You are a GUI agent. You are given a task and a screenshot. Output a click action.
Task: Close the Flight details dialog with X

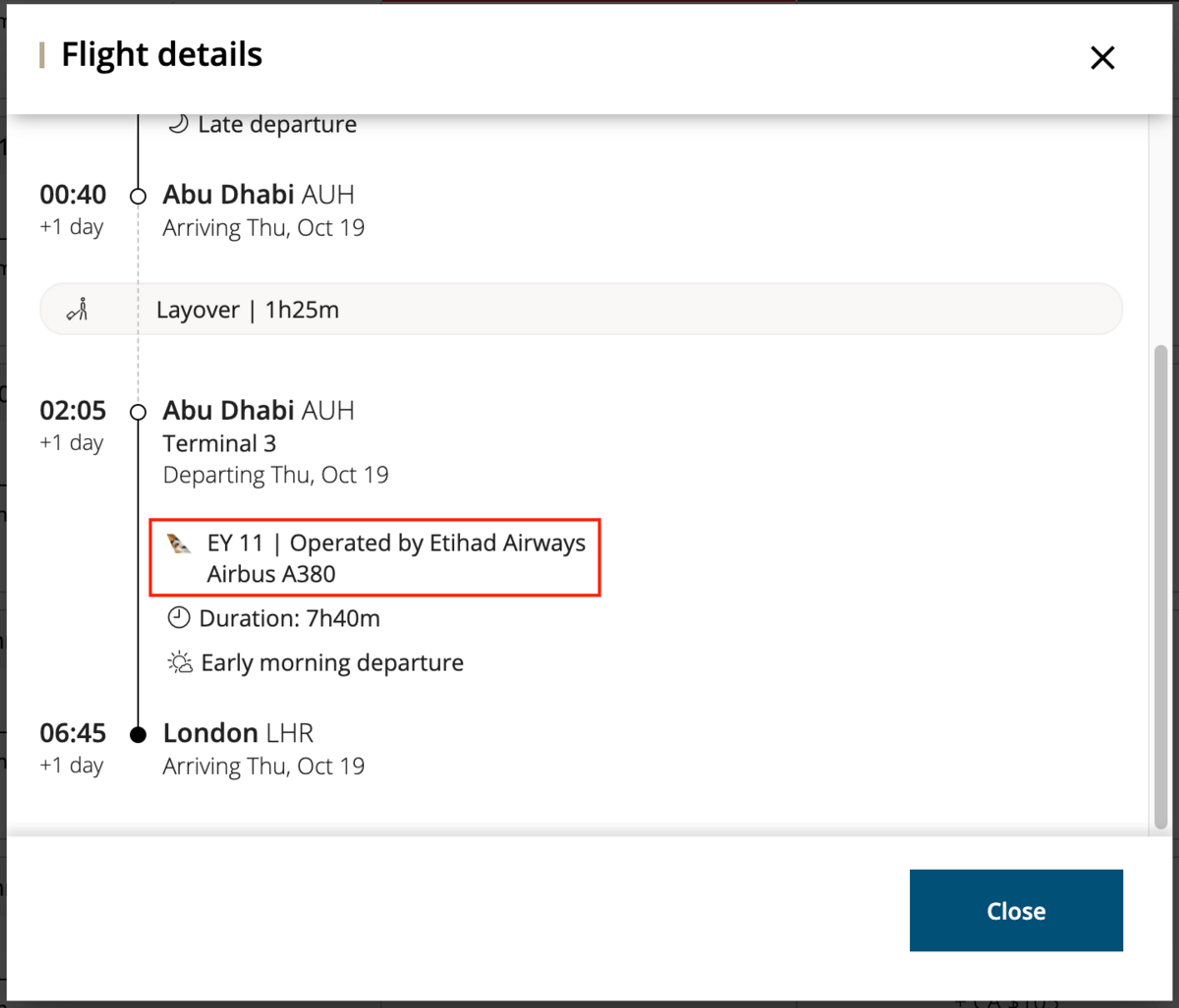1102,57
